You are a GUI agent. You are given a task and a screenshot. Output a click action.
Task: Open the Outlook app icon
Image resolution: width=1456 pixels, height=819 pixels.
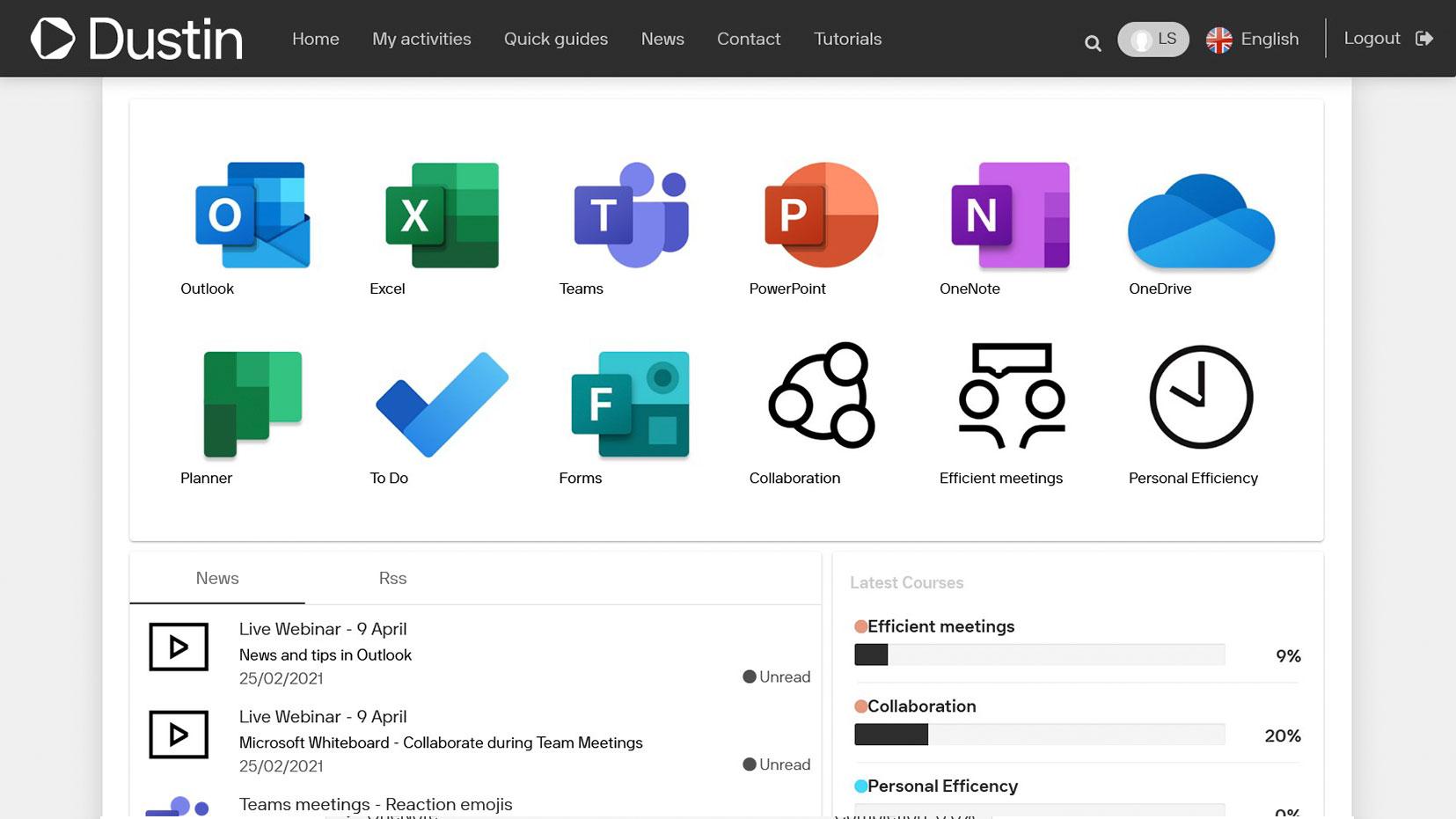[x=252, y=215]
